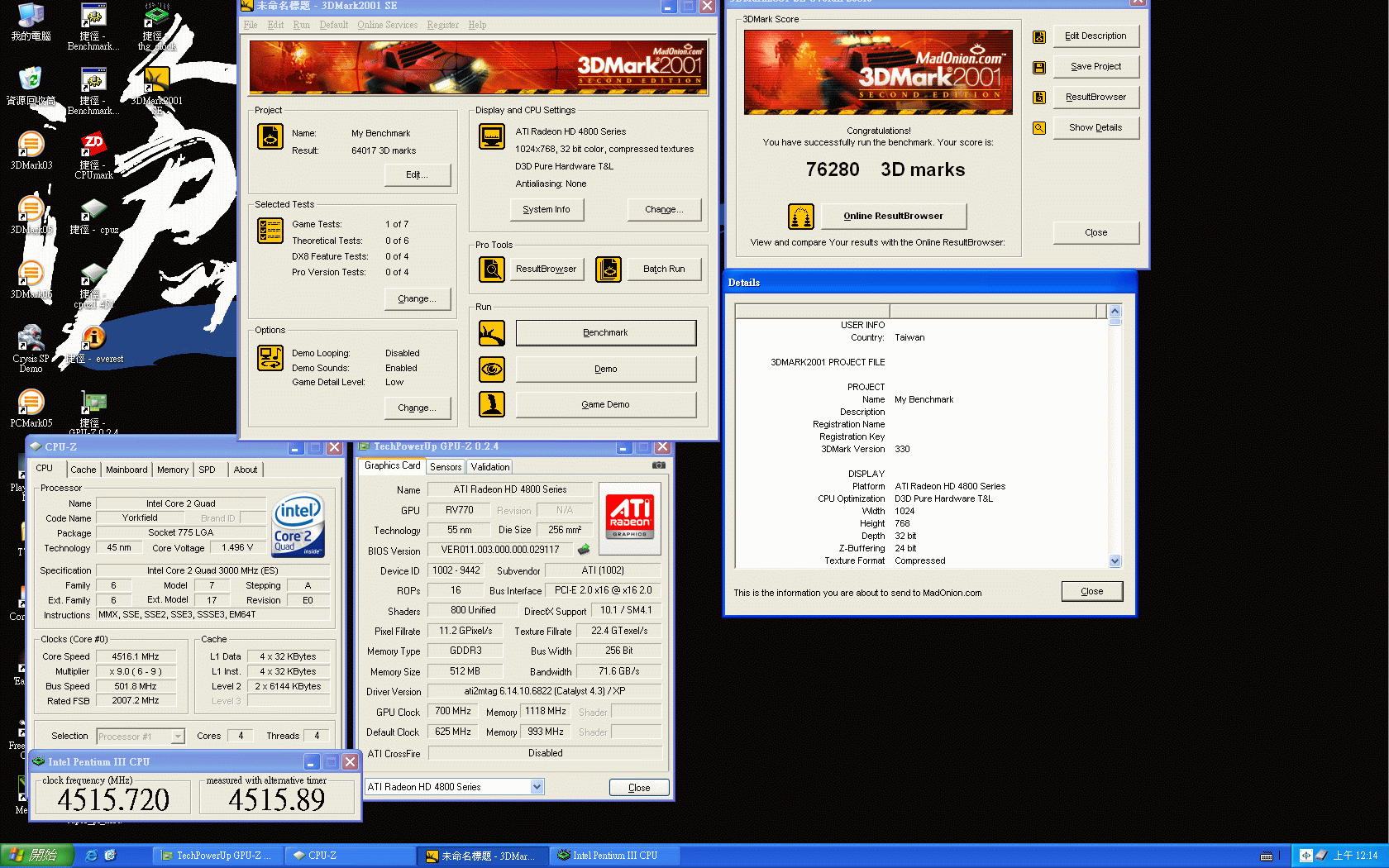Switch to TechPowerUp GPU-Z taskbar item

(x=218, y=856)
